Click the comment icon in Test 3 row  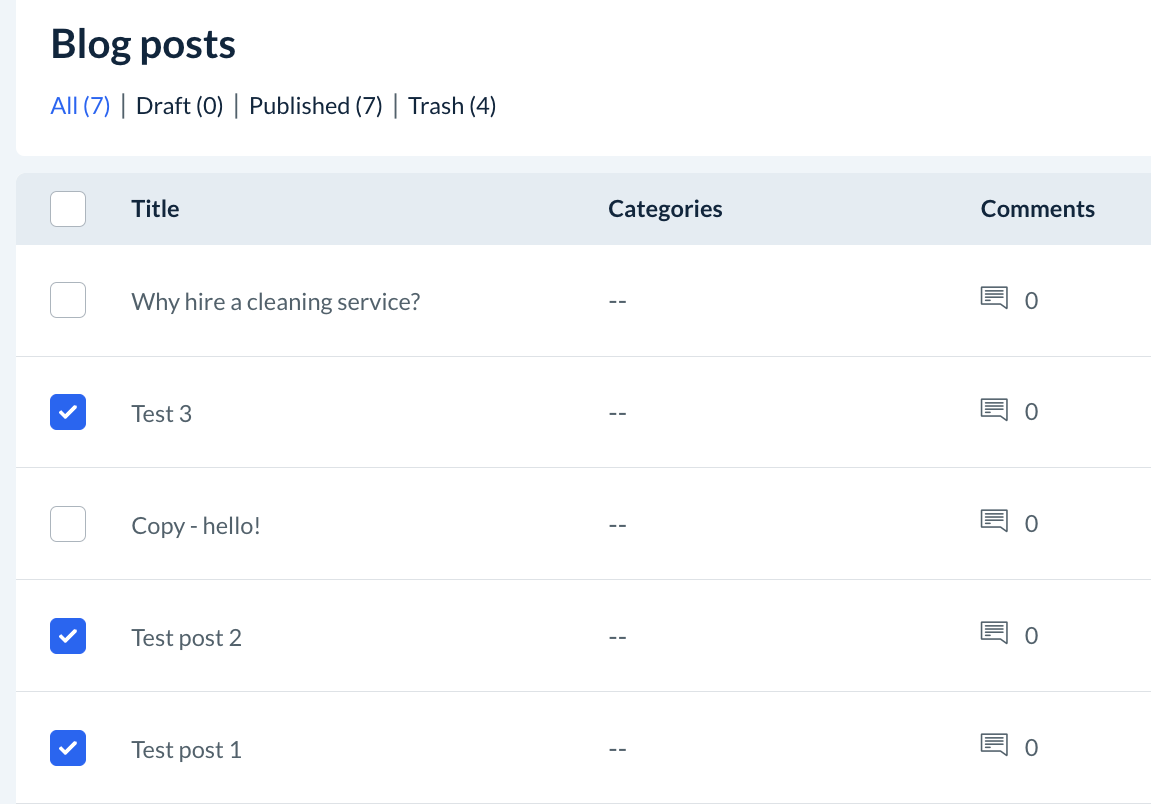coord(993,410)
